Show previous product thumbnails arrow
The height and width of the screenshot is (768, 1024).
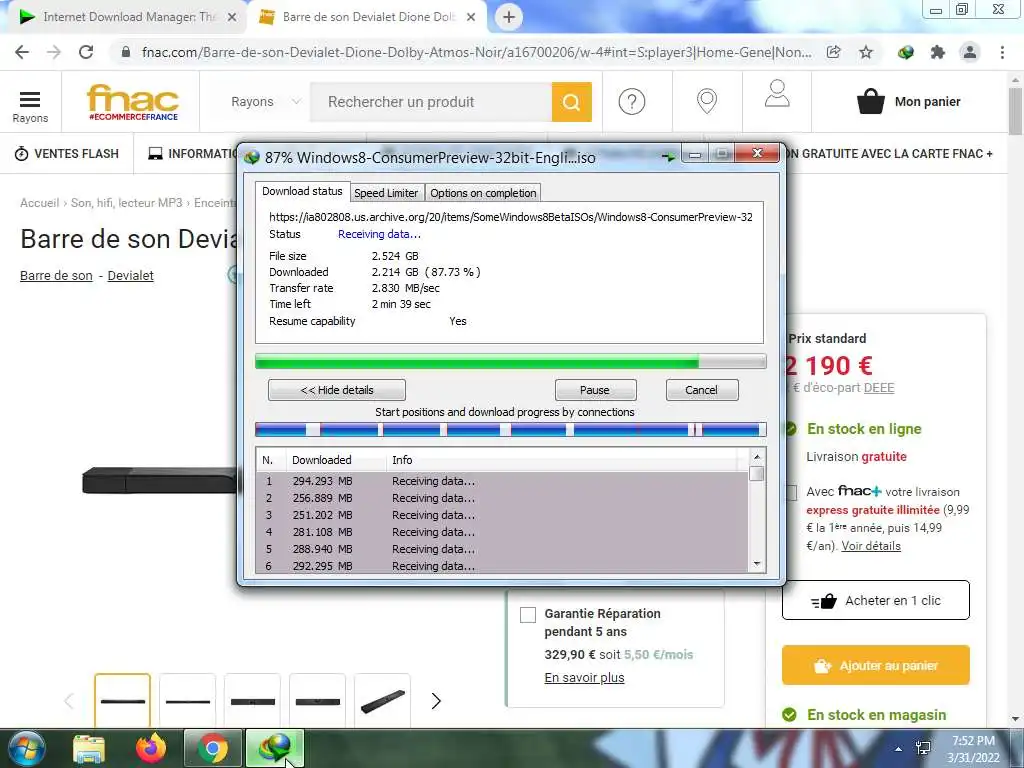pos(69,701)
